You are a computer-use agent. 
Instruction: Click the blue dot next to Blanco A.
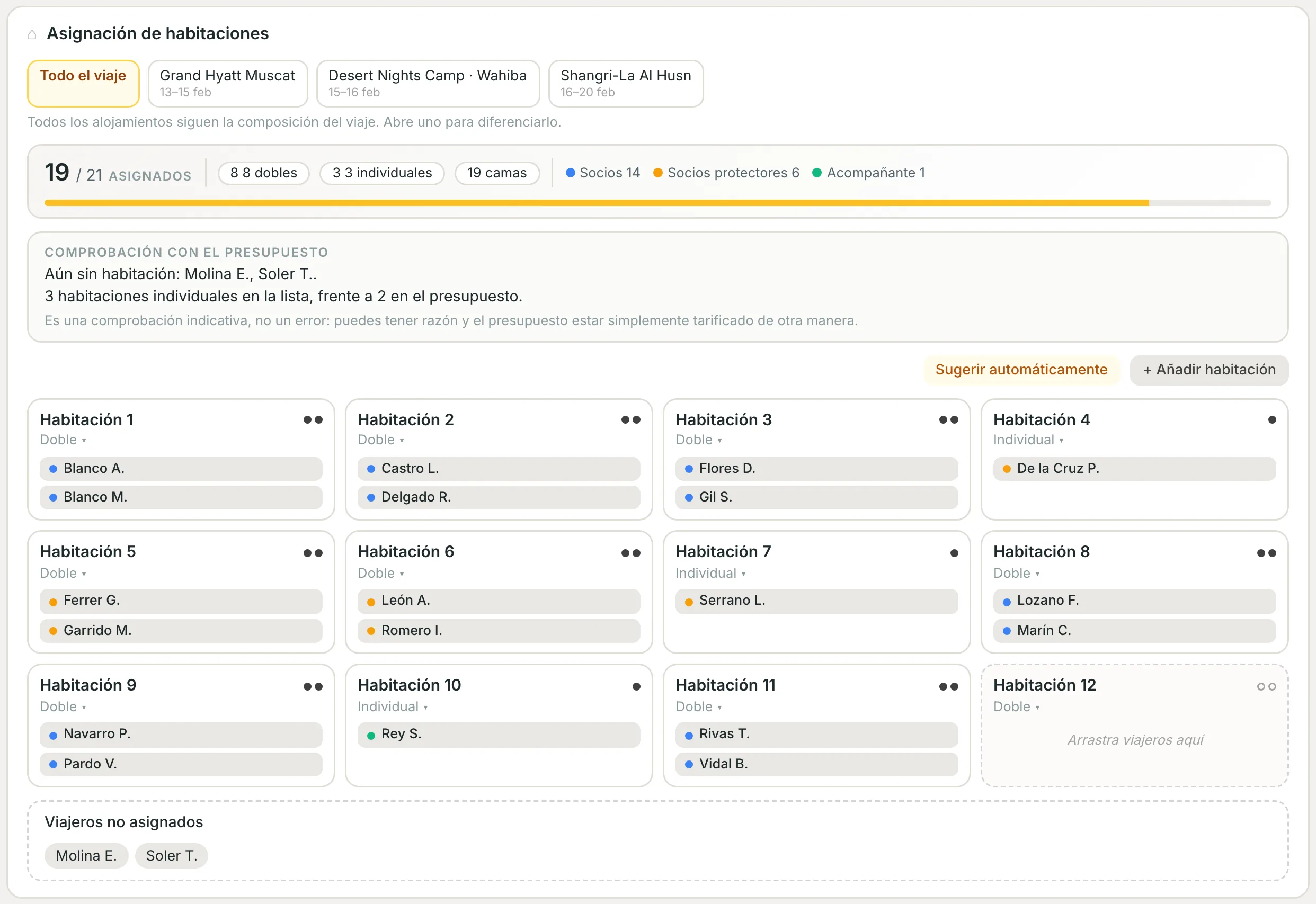pyautogui.click(x=54, y=469)
